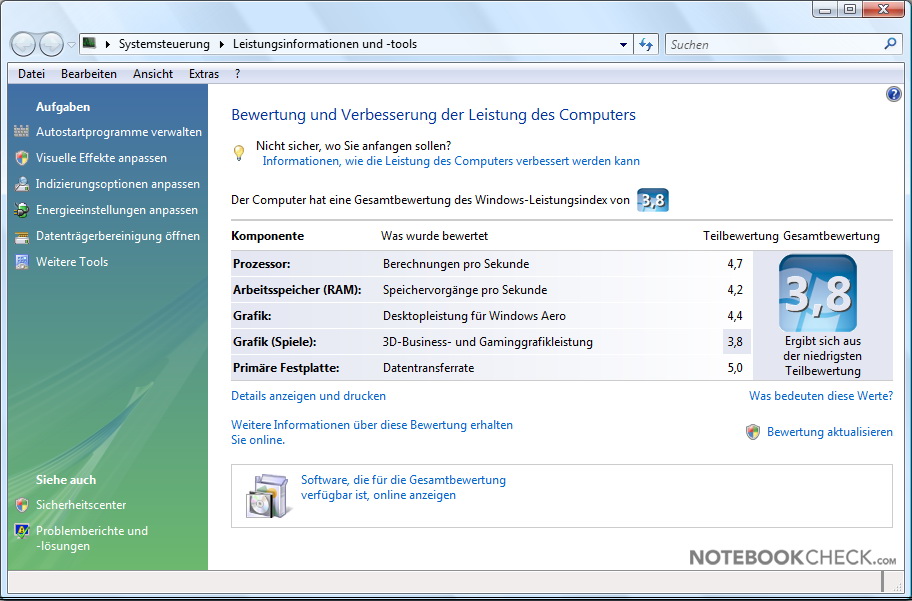Click the refresh button next to address bar
This screenshot has width=912, height=601.
coord(646,44)
